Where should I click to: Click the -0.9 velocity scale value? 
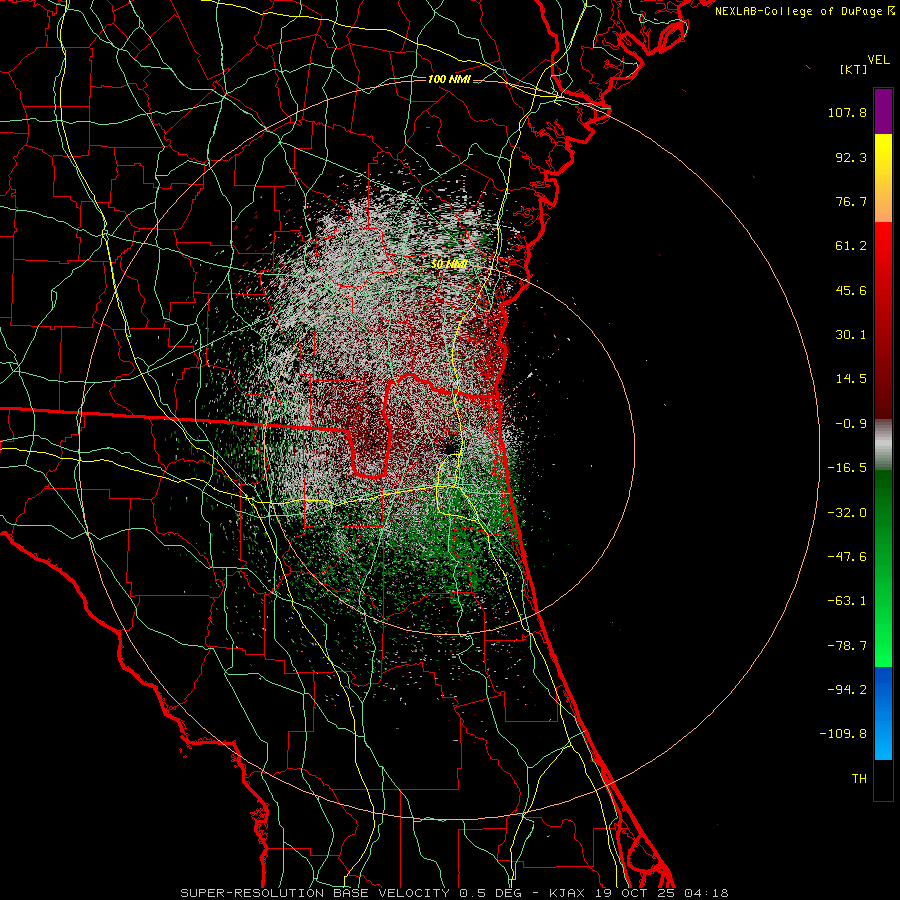coord(851,424)
